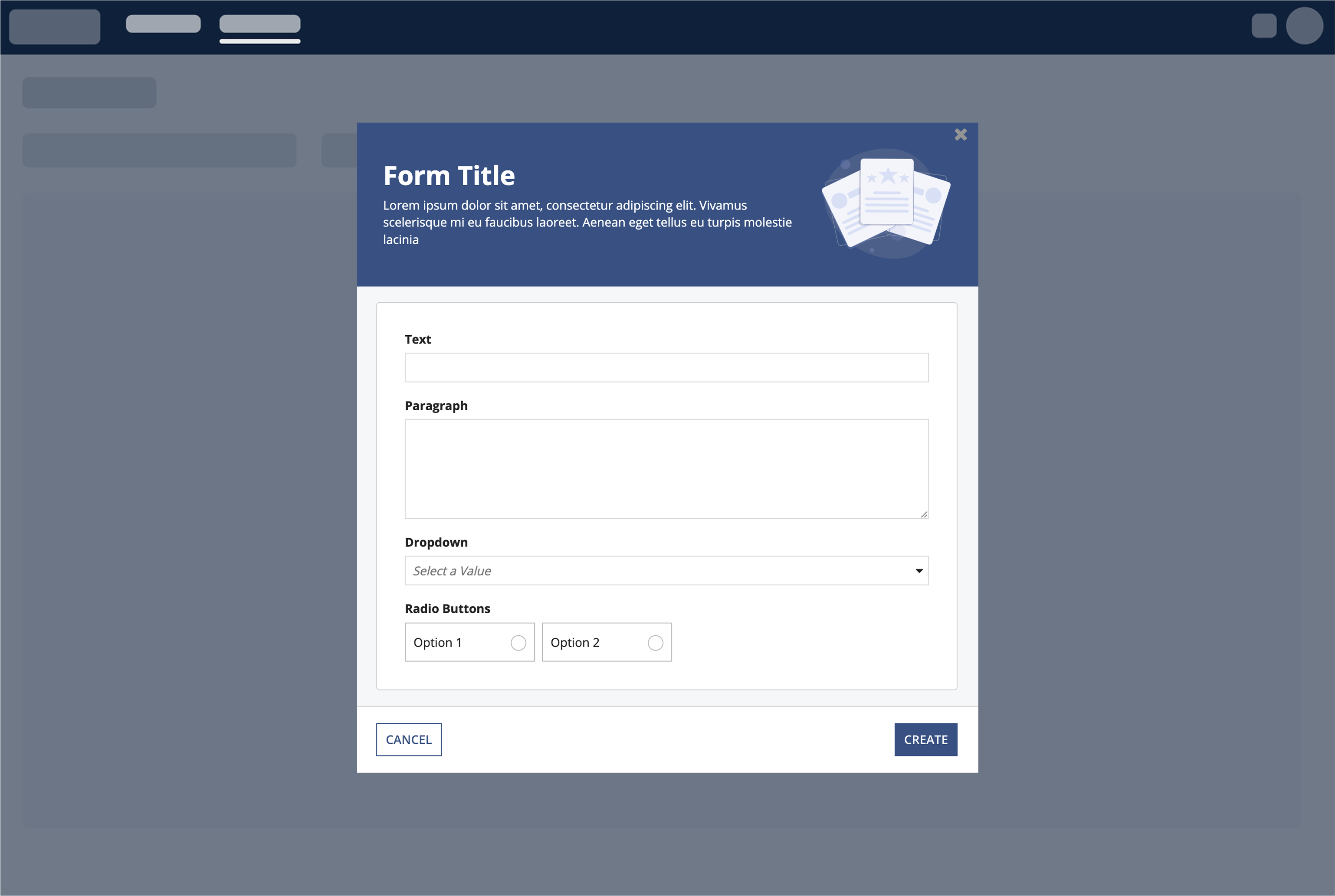The width and height of the screenshot is (1335, 896).
Task: Click inside the Paragraph text area
Action: (666, 468)
